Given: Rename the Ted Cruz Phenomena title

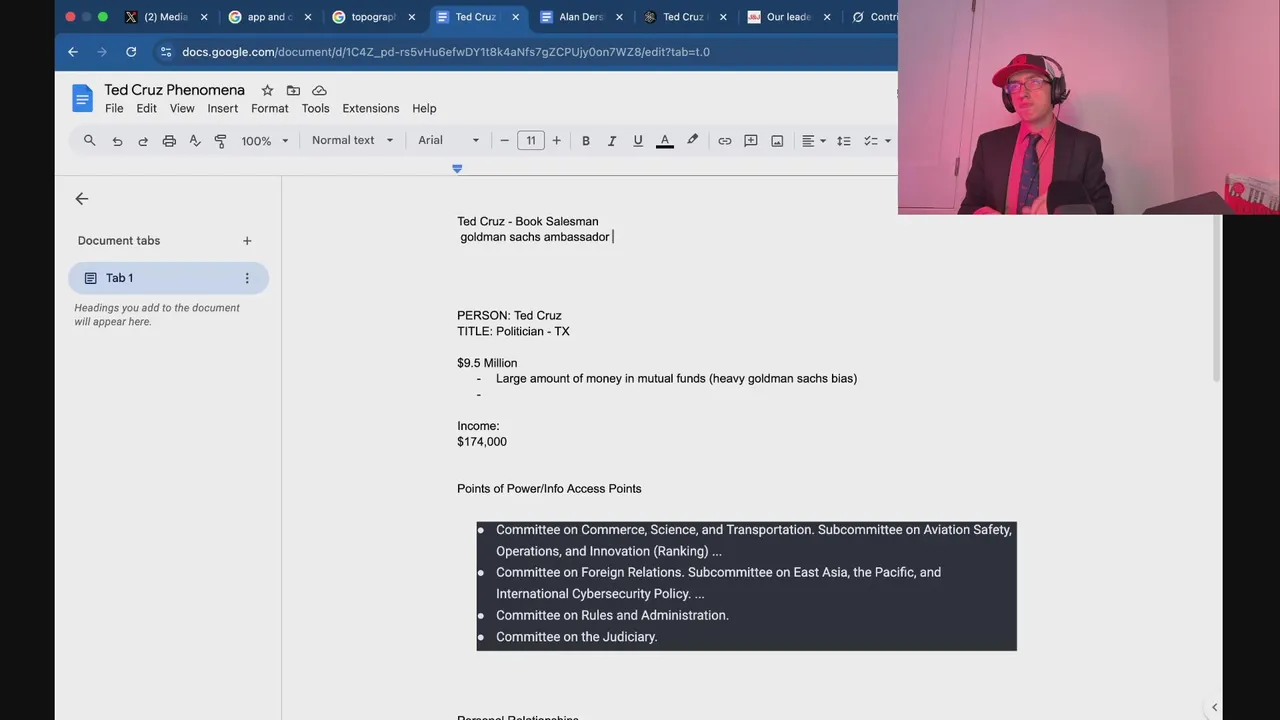Looking at the screenshot, I should [x=175, y=90].
